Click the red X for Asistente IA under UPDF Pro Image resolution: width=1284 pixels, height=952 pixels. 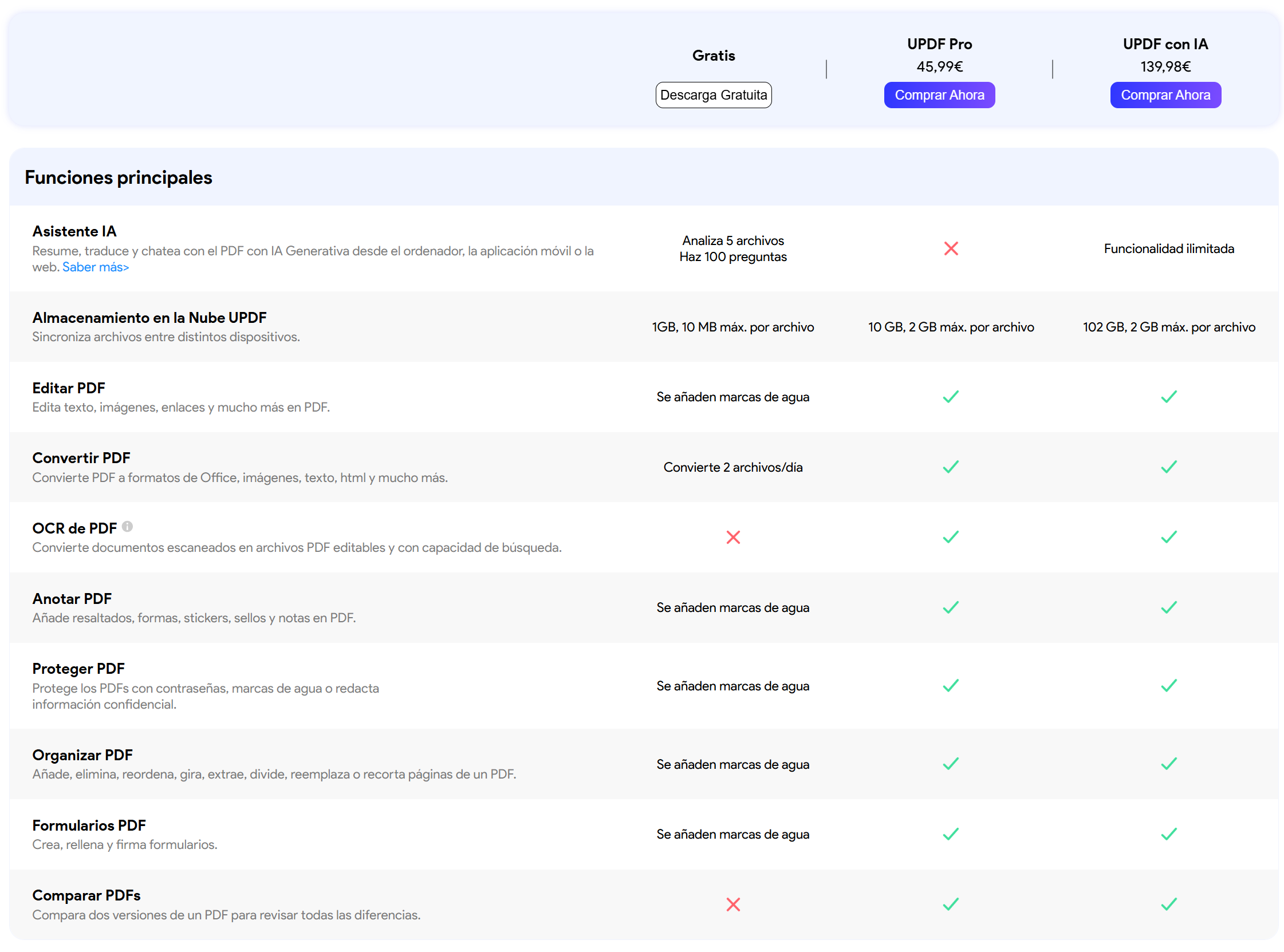click(951, 248)
